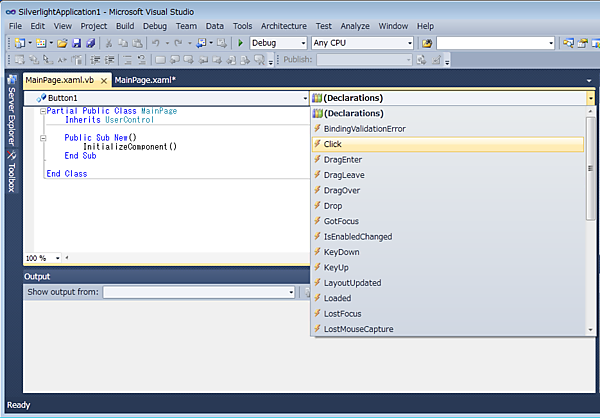Expand the Any CPU platform dropdown
Screen dimensions: 600x418
pos(408,43)
